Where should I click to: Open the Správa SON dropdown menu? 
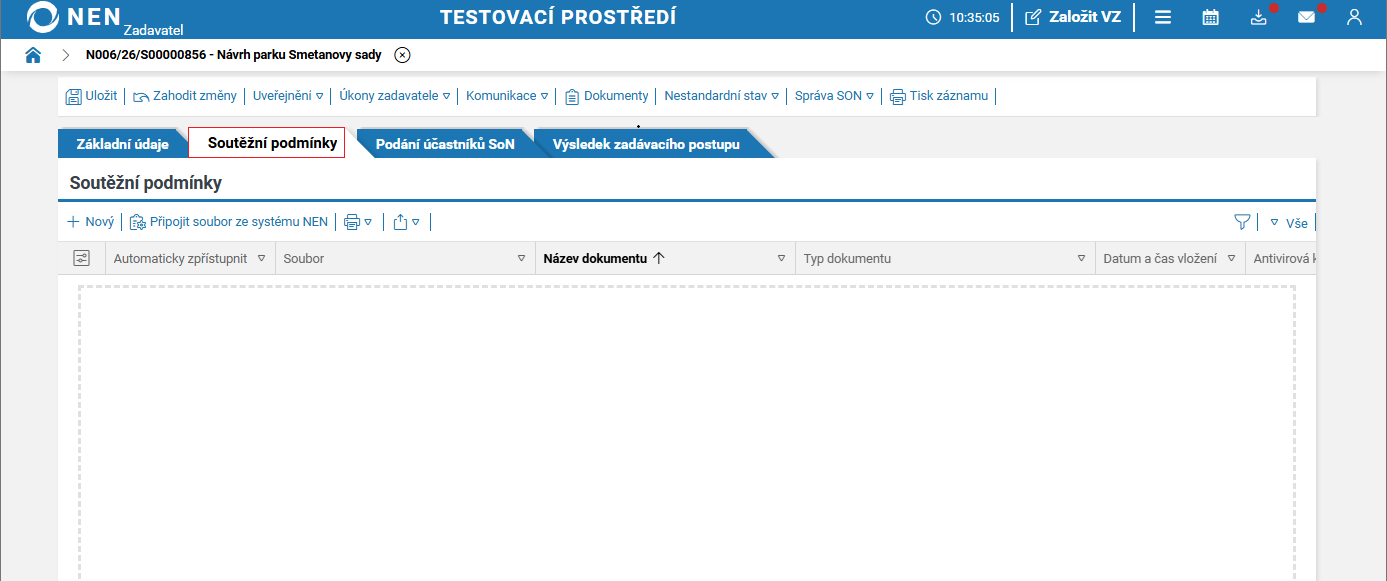pyautogui.click(x=834, y=96)
